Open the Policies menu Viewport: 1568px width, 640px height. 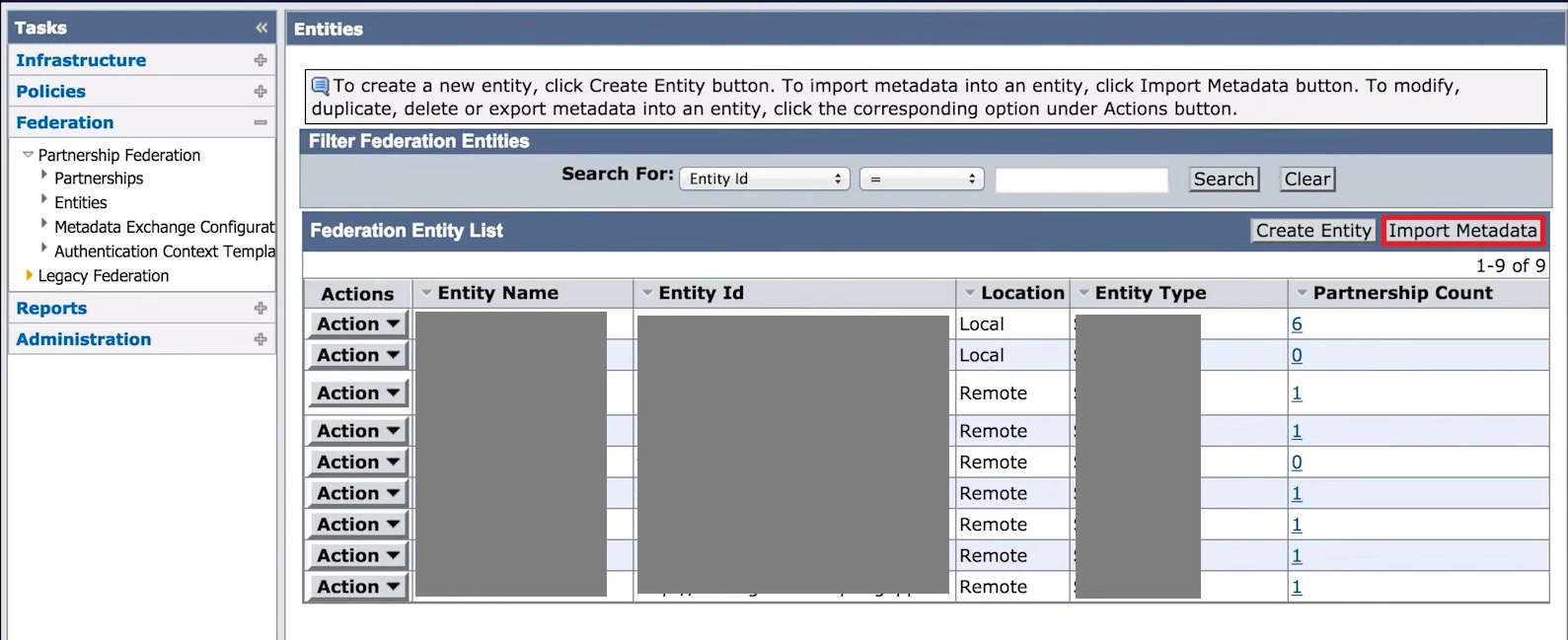click(51, 91)
